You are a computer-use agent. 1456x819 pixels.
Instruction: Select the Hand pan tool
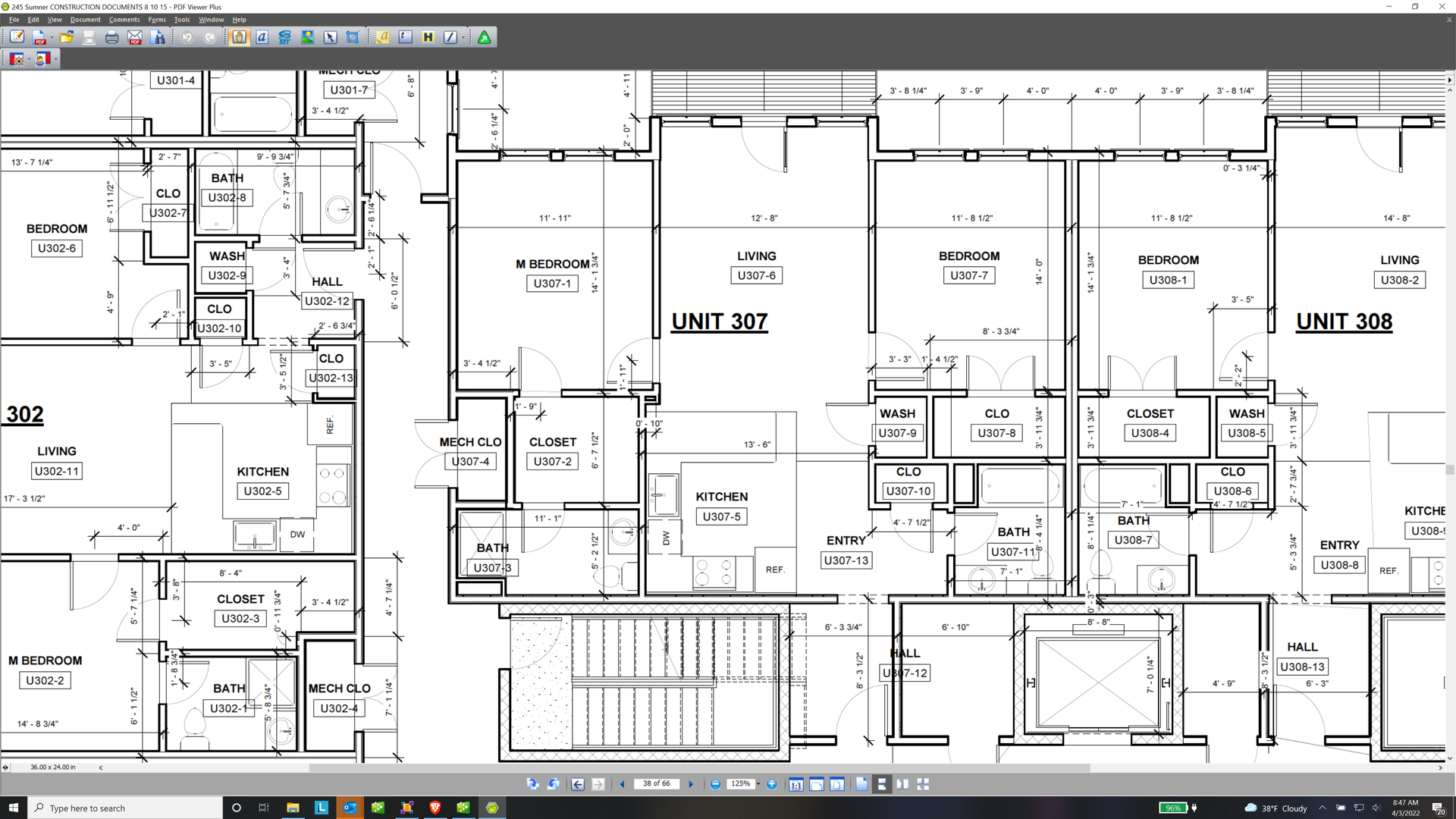point(239,37)
